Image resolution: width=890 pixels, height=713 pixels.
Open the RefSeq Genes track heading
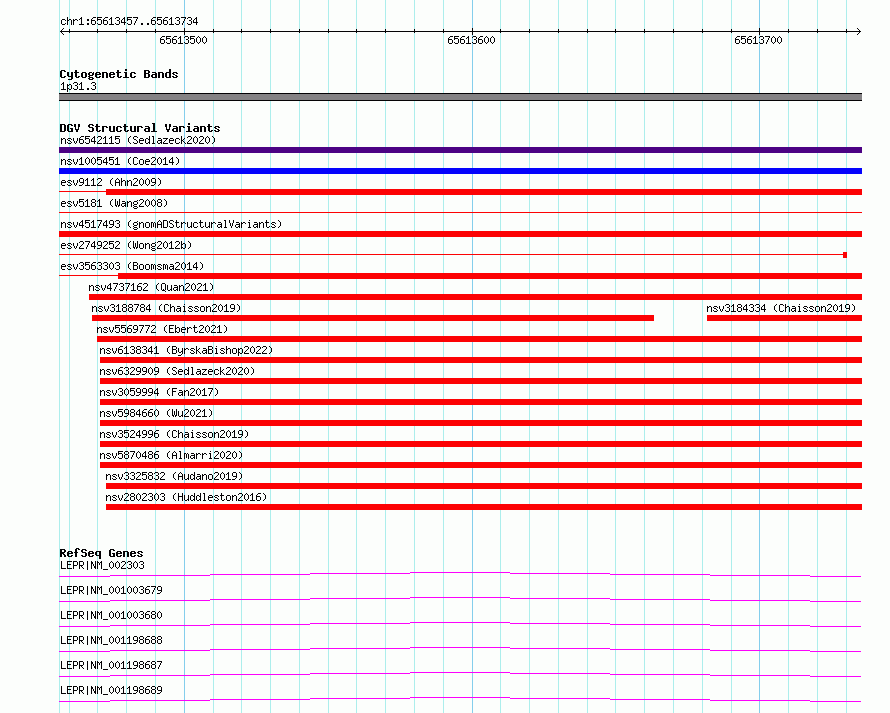(101, 553)
